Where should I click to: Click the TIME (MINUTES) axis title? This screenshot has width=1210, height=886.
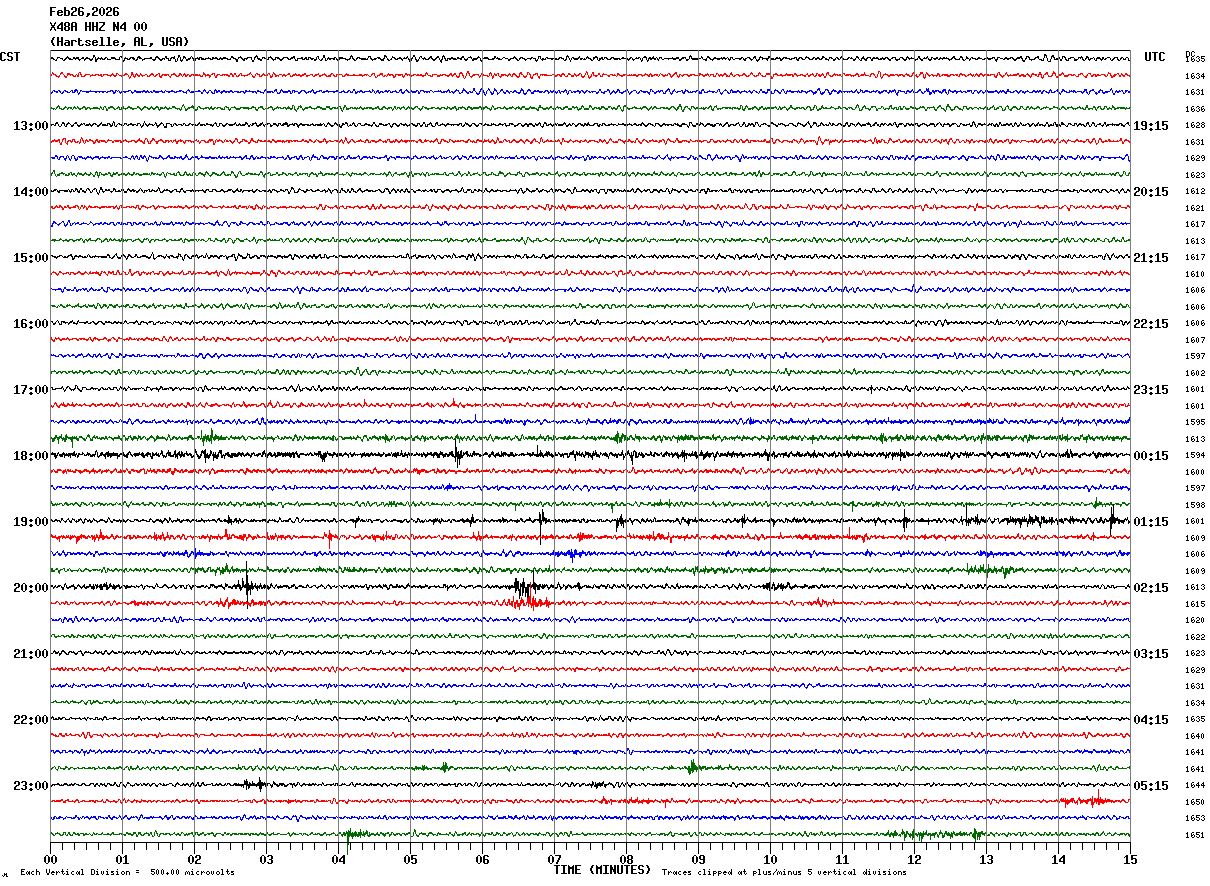602,870
